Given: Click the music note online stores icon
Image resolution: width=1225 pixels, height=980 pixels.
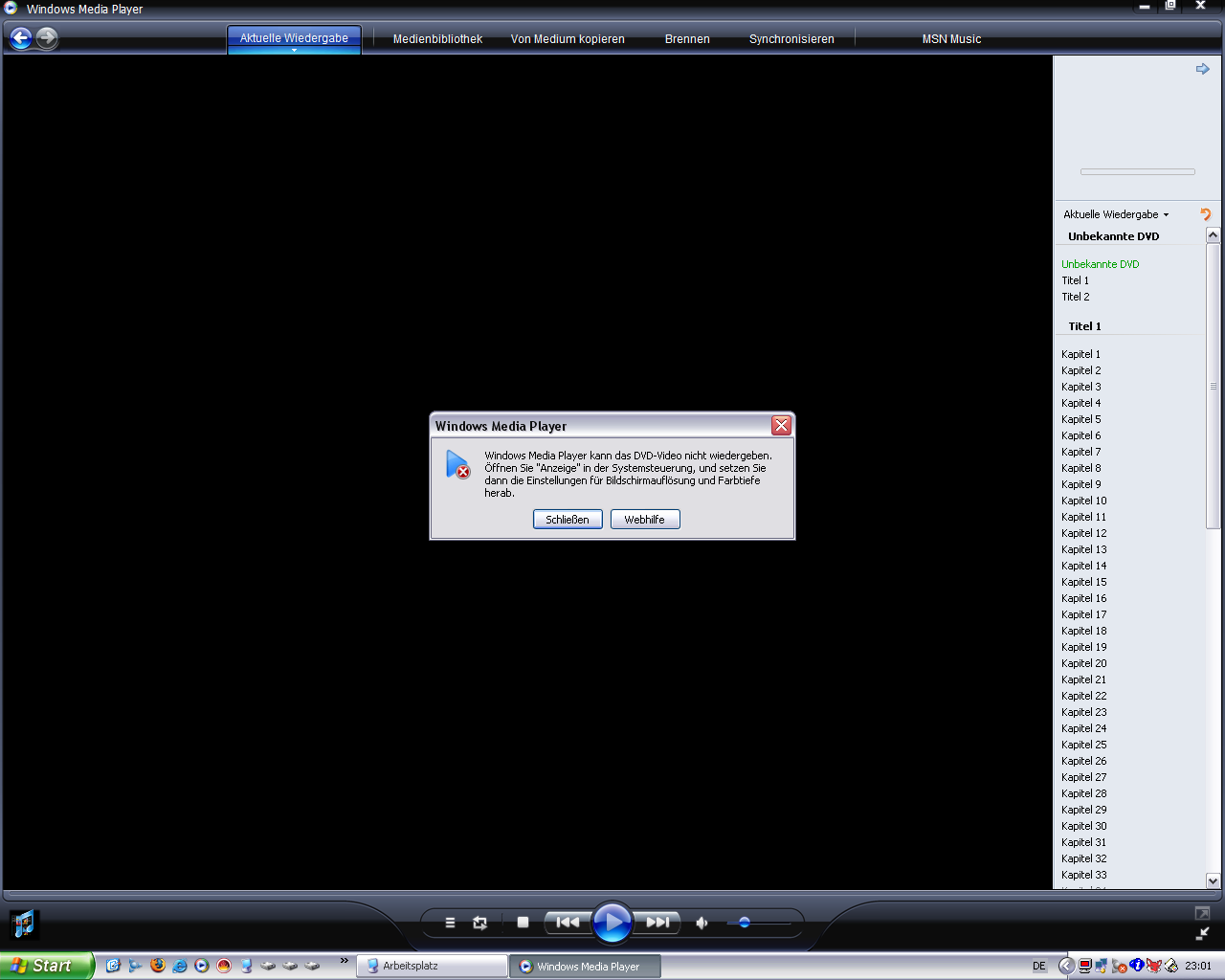Looking at the screenshot, I should [24, 924].
